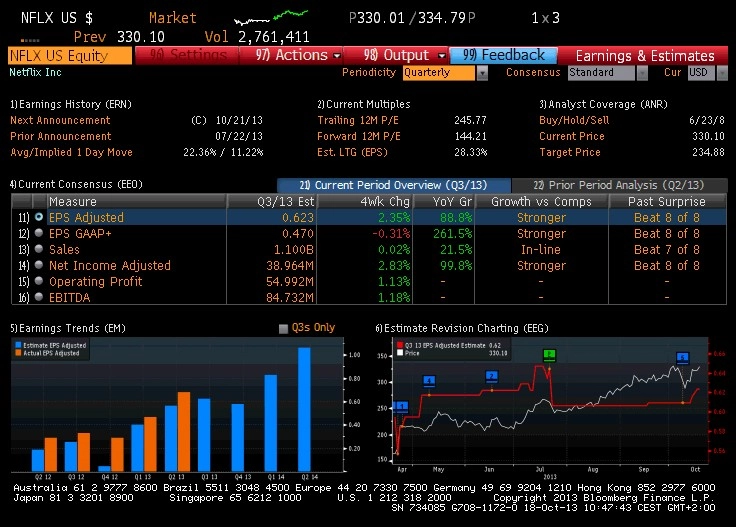Viewport: 736px width, 527px height.
Task: Click the Q4 12 orange actual EPS bar
Action: click(117, 454)
